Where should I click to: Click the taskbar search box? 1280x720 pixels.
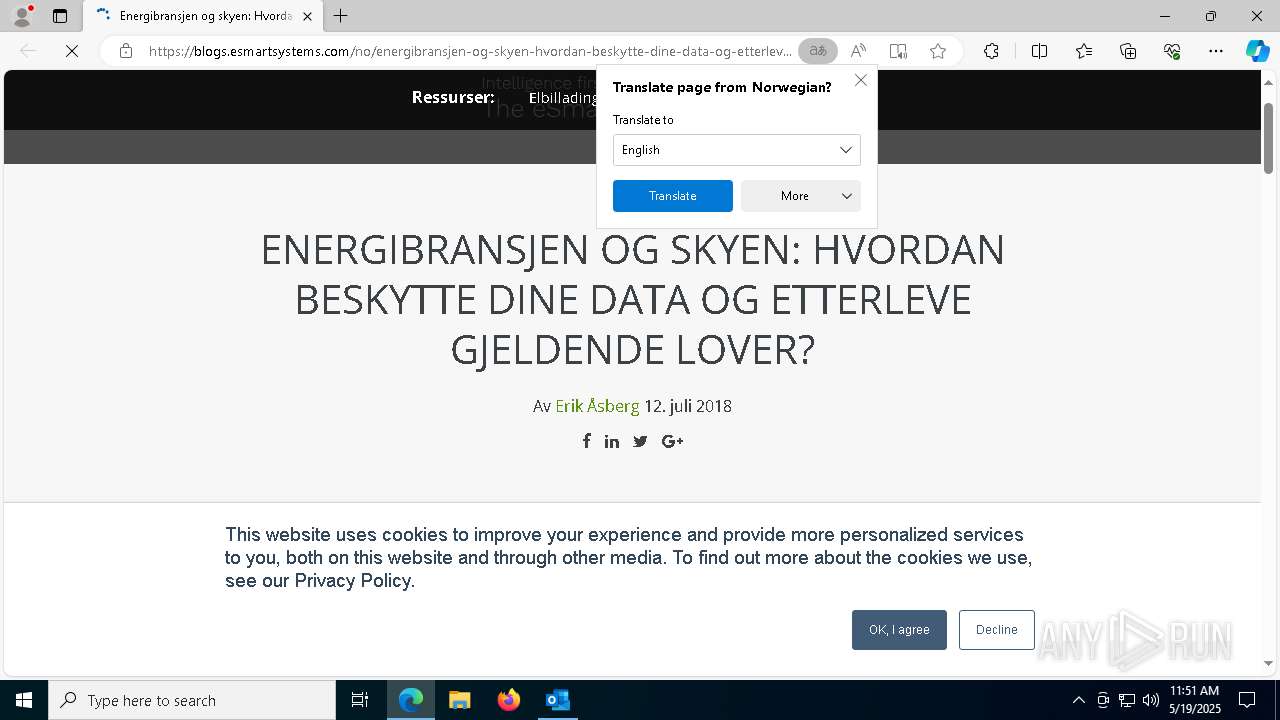[192, 700]
